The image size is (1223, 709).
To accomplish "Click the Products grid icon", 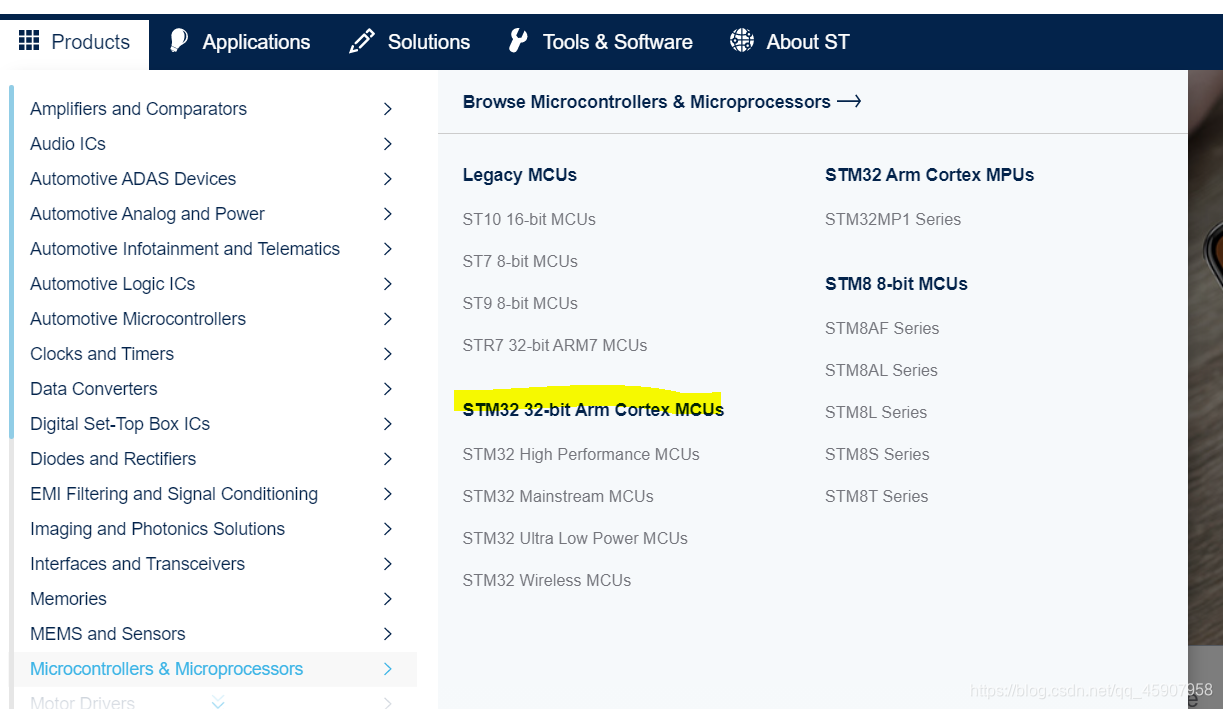I will pos(29,41).
